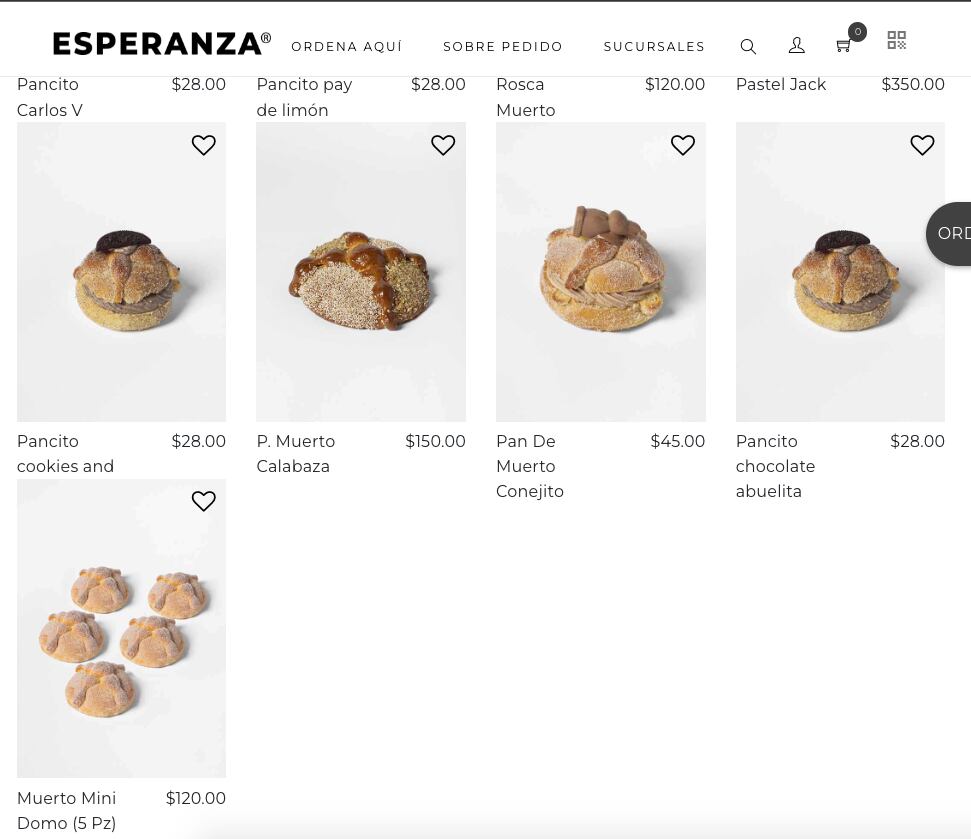
Task: Open the Pancito Carlos V product
Action: [x=49, y=97]
